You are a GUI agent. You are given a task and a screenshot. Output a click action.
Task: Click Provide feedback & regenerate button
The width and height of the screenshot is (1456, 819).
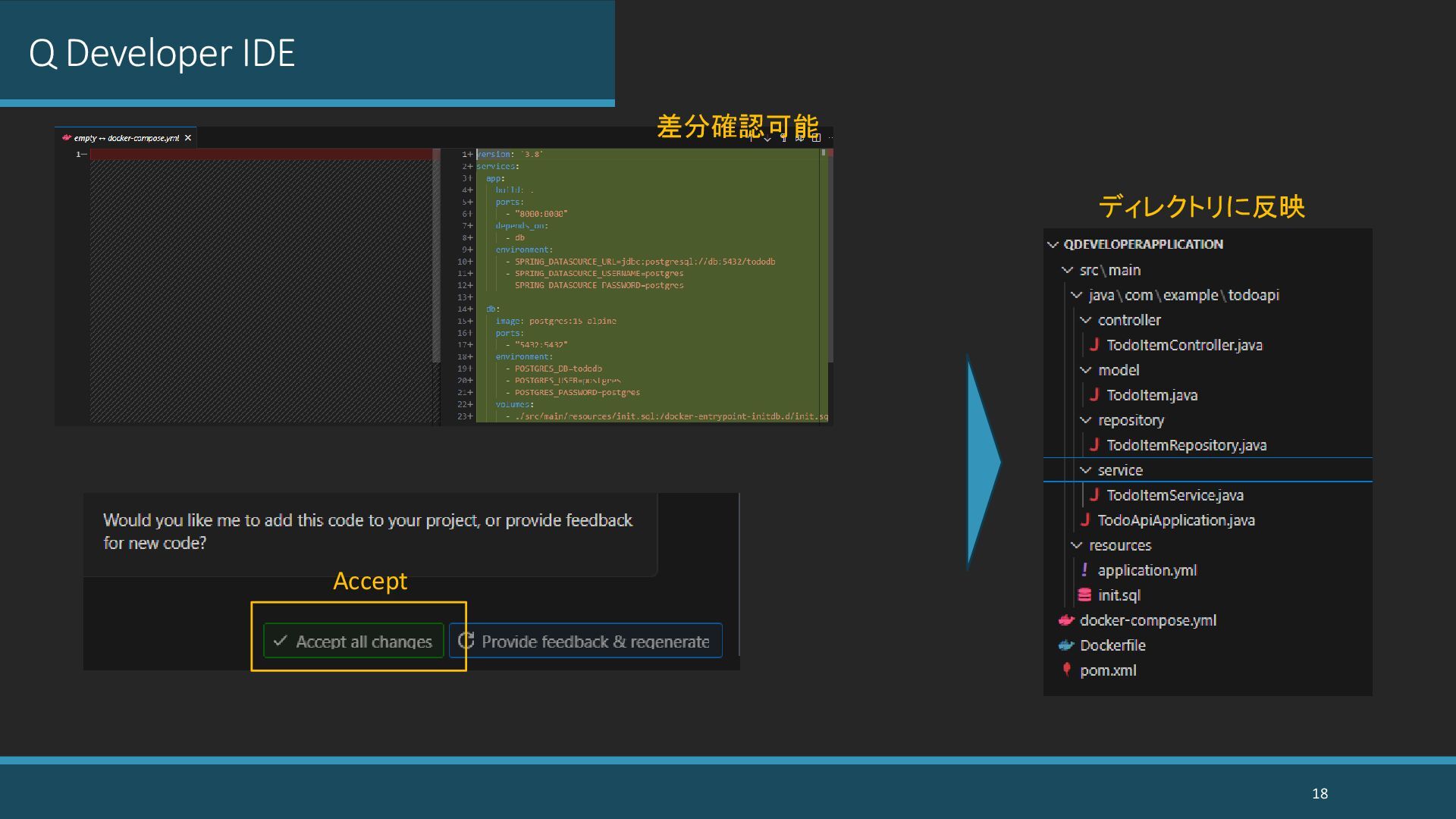click(585, 641)
